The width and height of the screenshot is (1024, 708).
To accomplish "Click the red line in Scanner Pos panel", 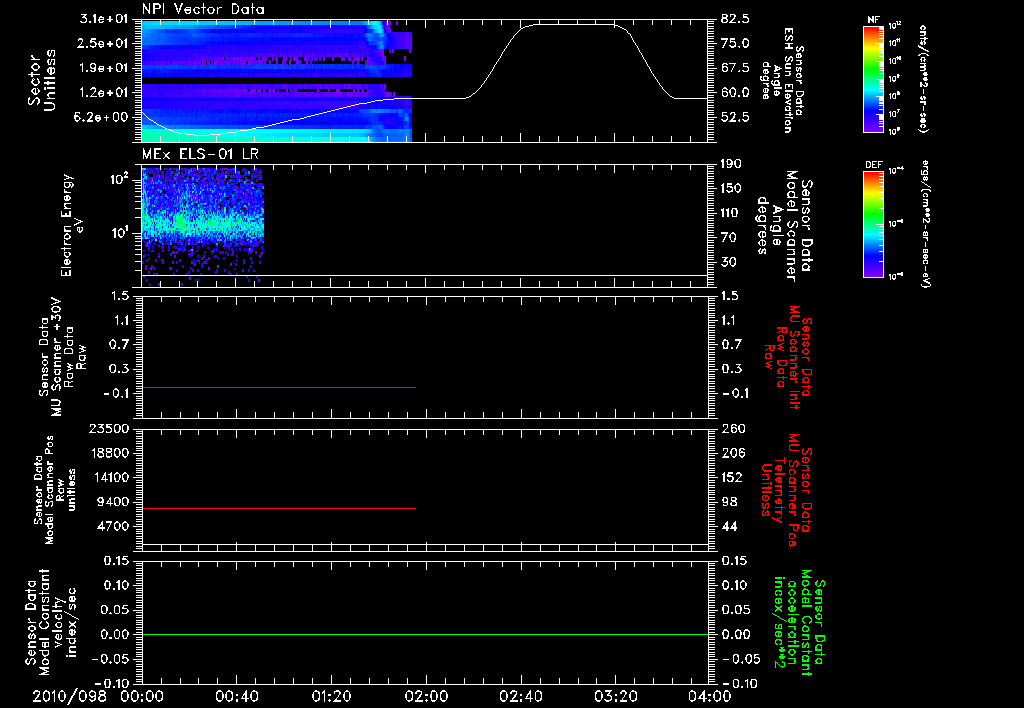I will click(x=278, y=508).
